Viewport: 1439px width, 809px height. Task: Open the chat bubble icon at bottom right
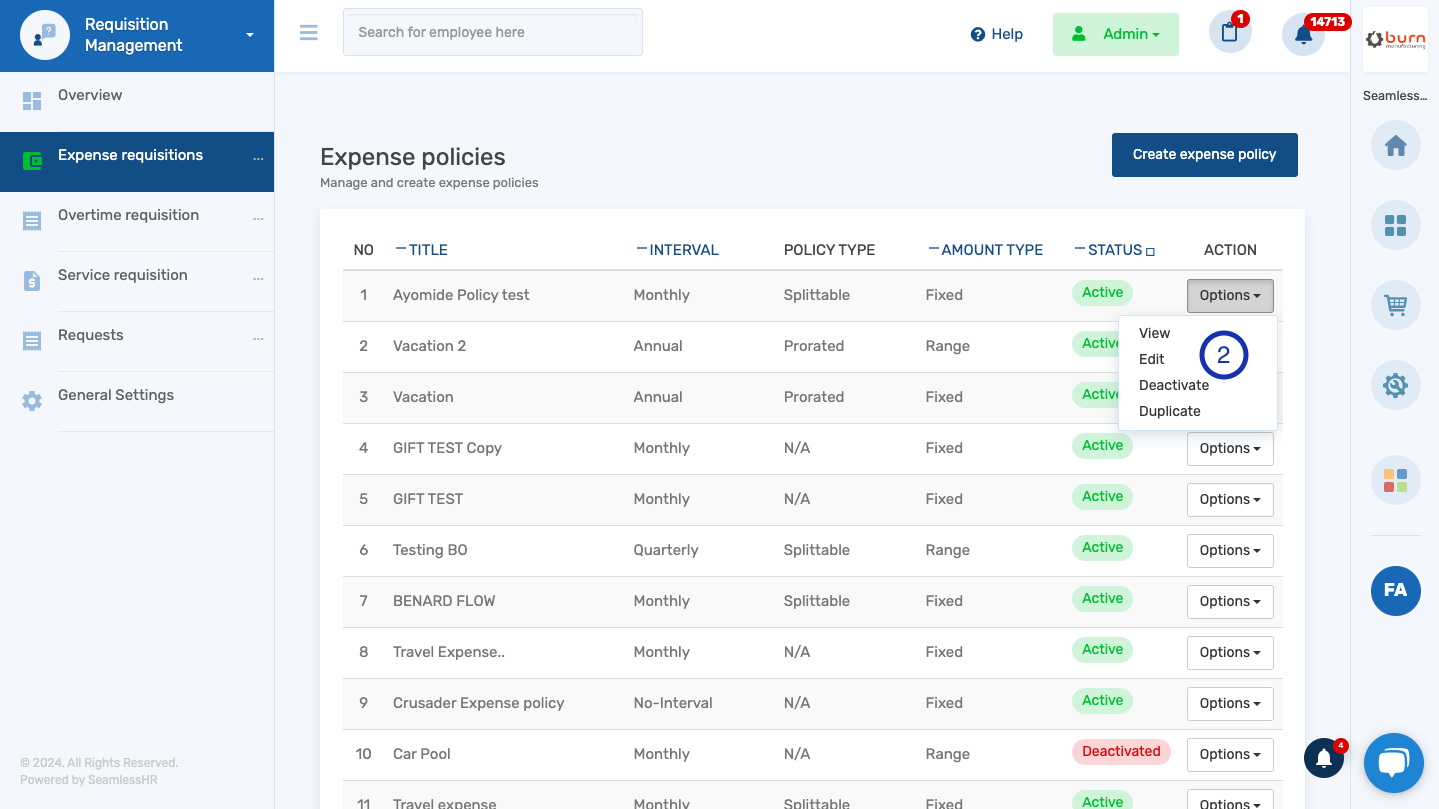coord(1393,763)
